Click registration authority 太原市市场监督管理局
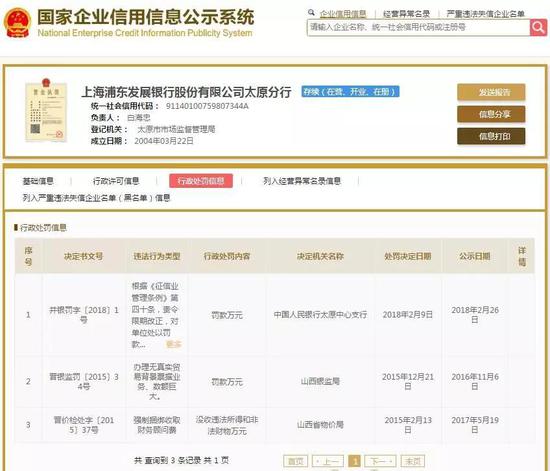This screenshot has width=550, height=471. 176,129
